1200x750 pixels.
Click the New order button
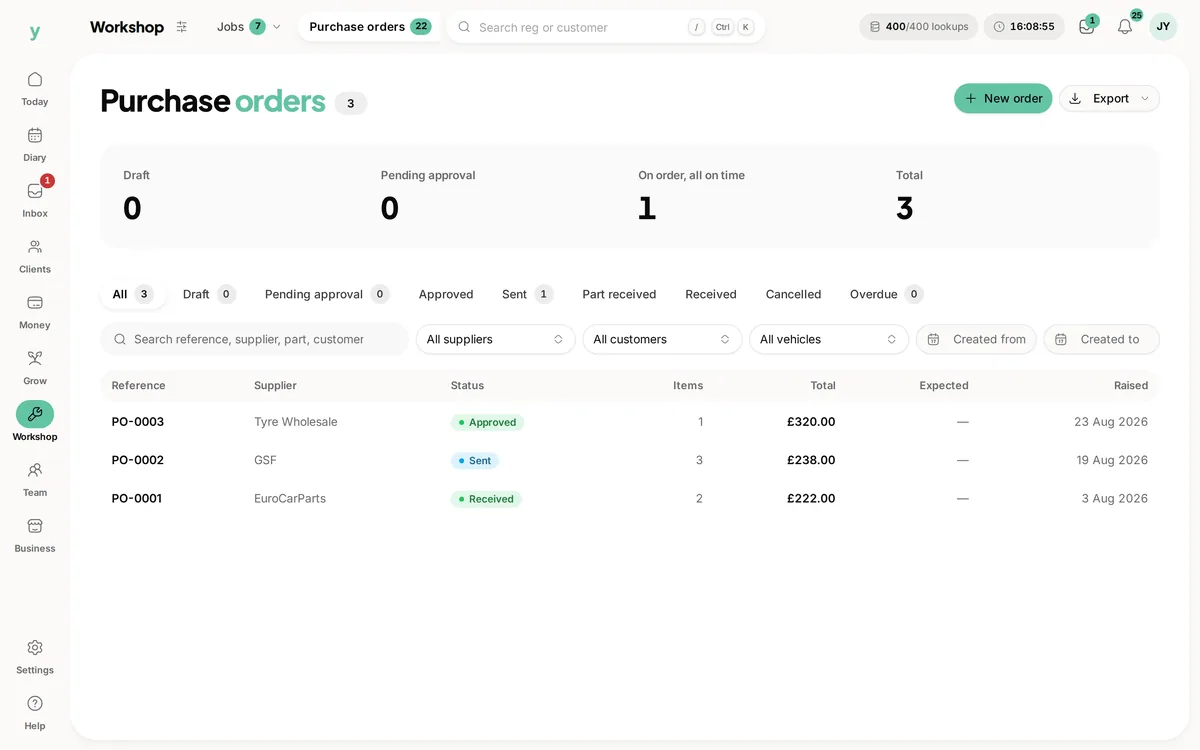point(1003,98)
